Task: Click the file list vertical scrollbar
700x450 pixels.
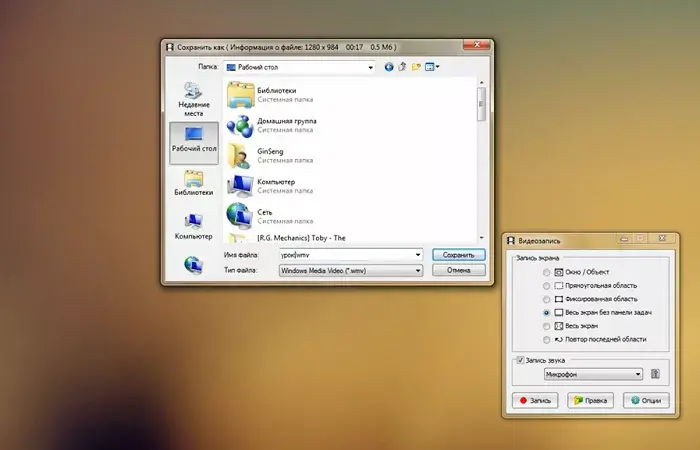Action: pyautogui.click(x=481, y=160)
